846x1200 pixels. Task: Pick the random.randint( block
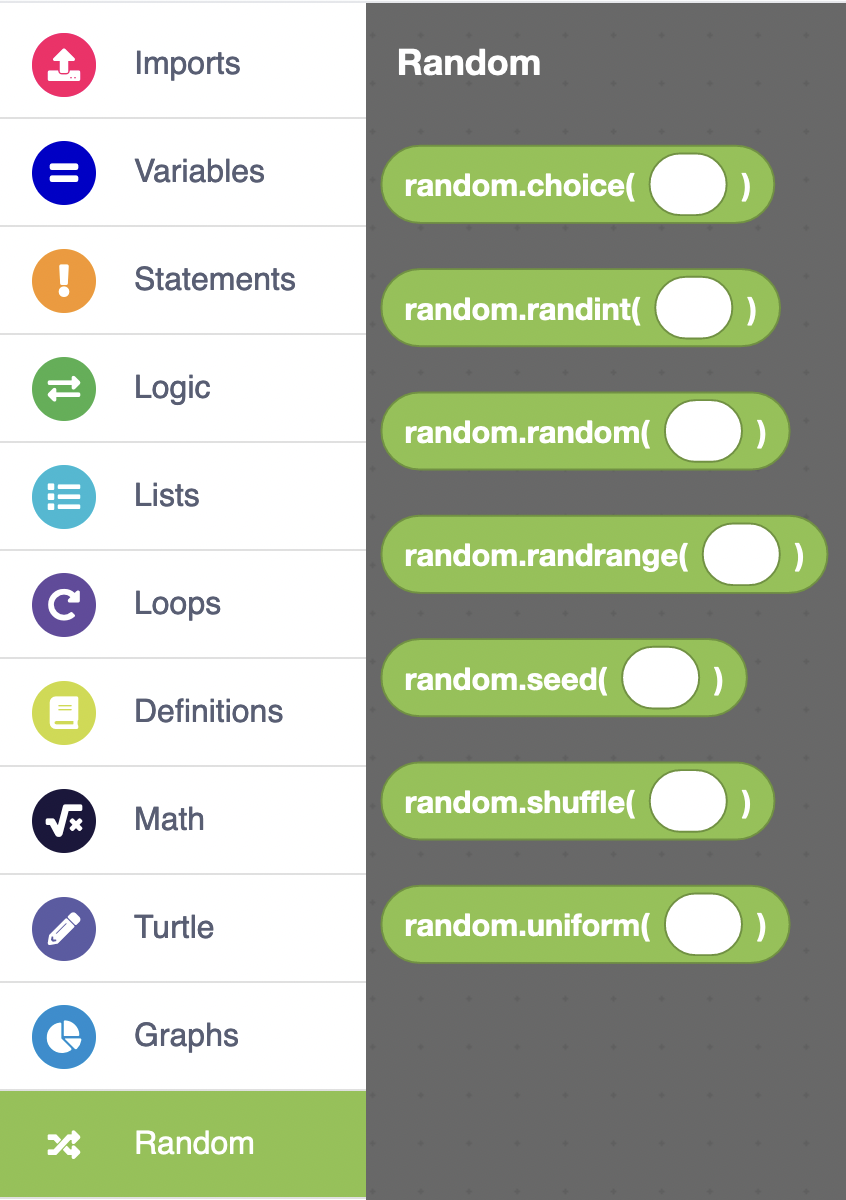coord(521,309)
